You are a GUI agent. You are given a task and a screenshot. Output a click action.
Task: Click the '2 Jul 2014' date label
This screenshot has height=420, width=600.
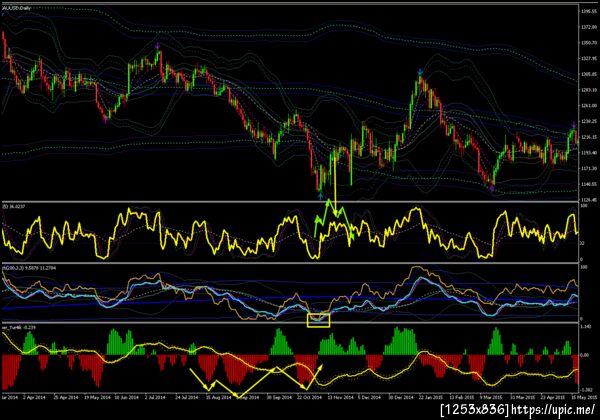click(155, 397)
